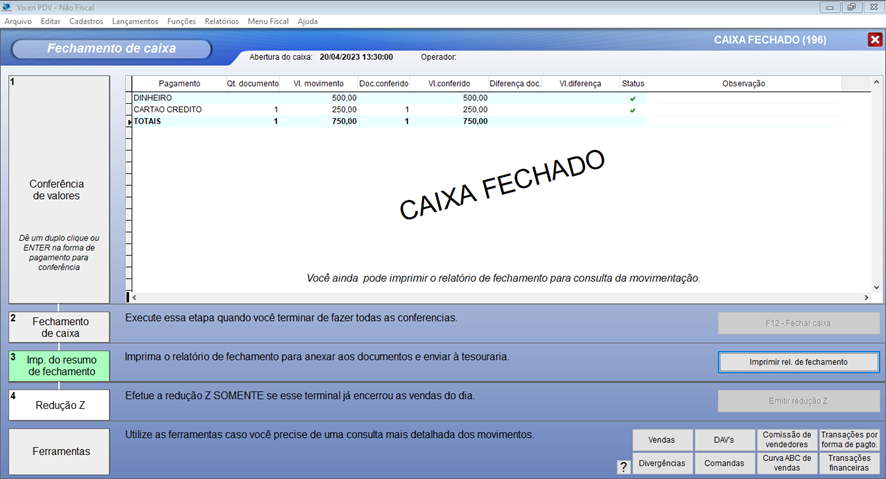Minimize the Vixen PDV window
Viewport: 886px width, 479px height.
click(829, 7)
